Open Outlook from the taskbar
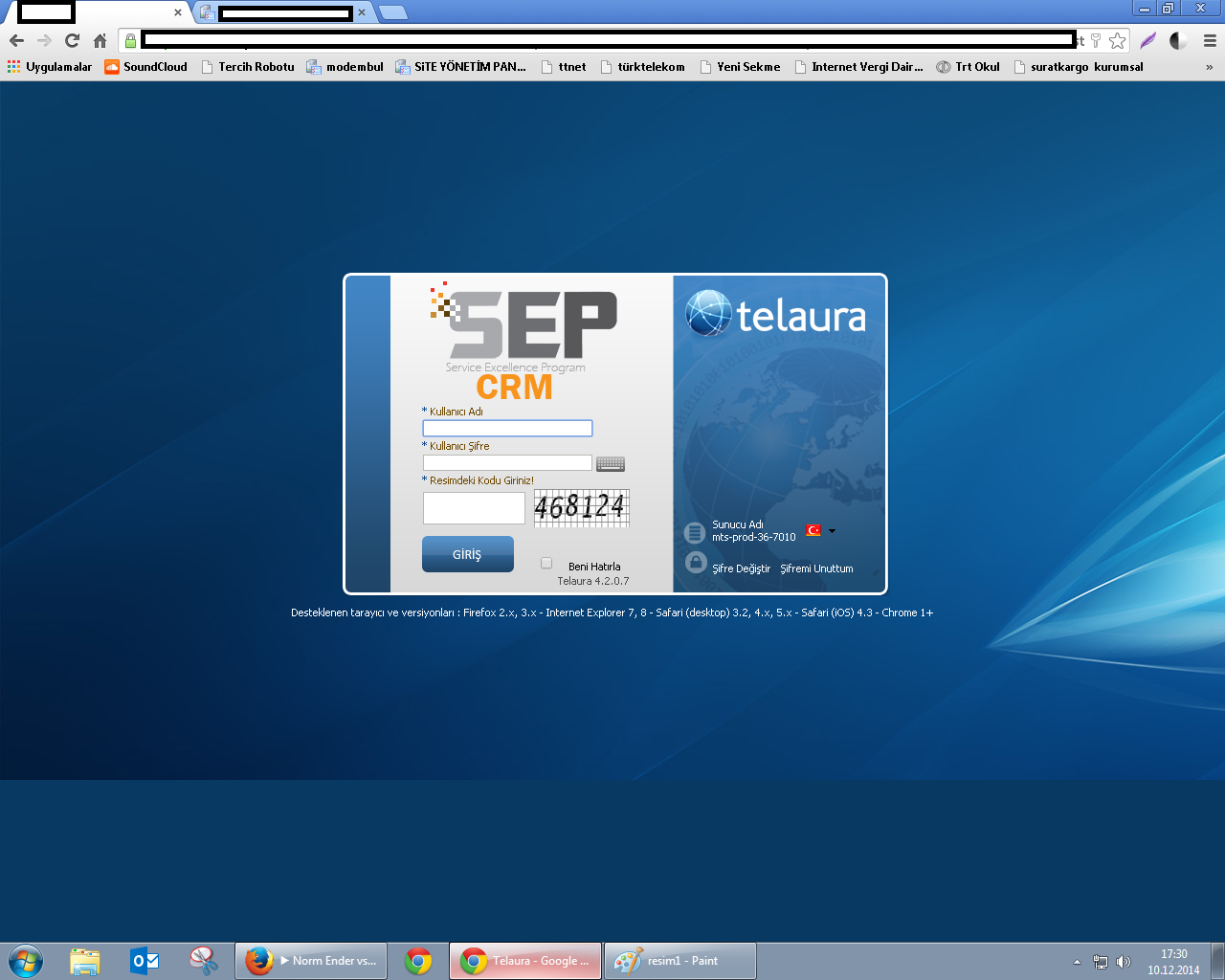Screen dimensions: 1225x980 145,961
